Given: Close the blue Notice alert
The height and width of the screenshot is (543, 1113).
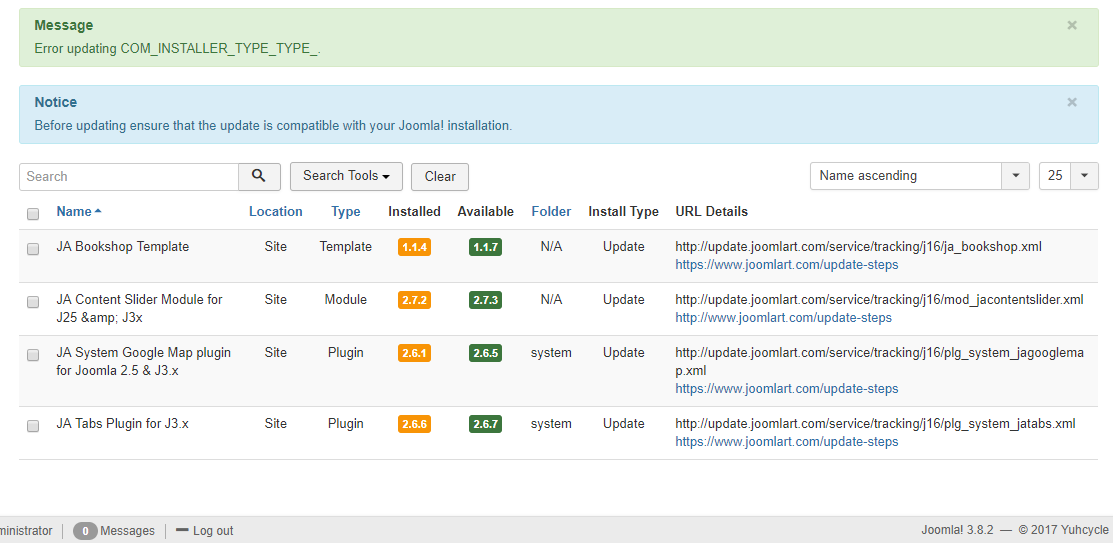Looking at the screenshot, I should [x=1072, y=102].
